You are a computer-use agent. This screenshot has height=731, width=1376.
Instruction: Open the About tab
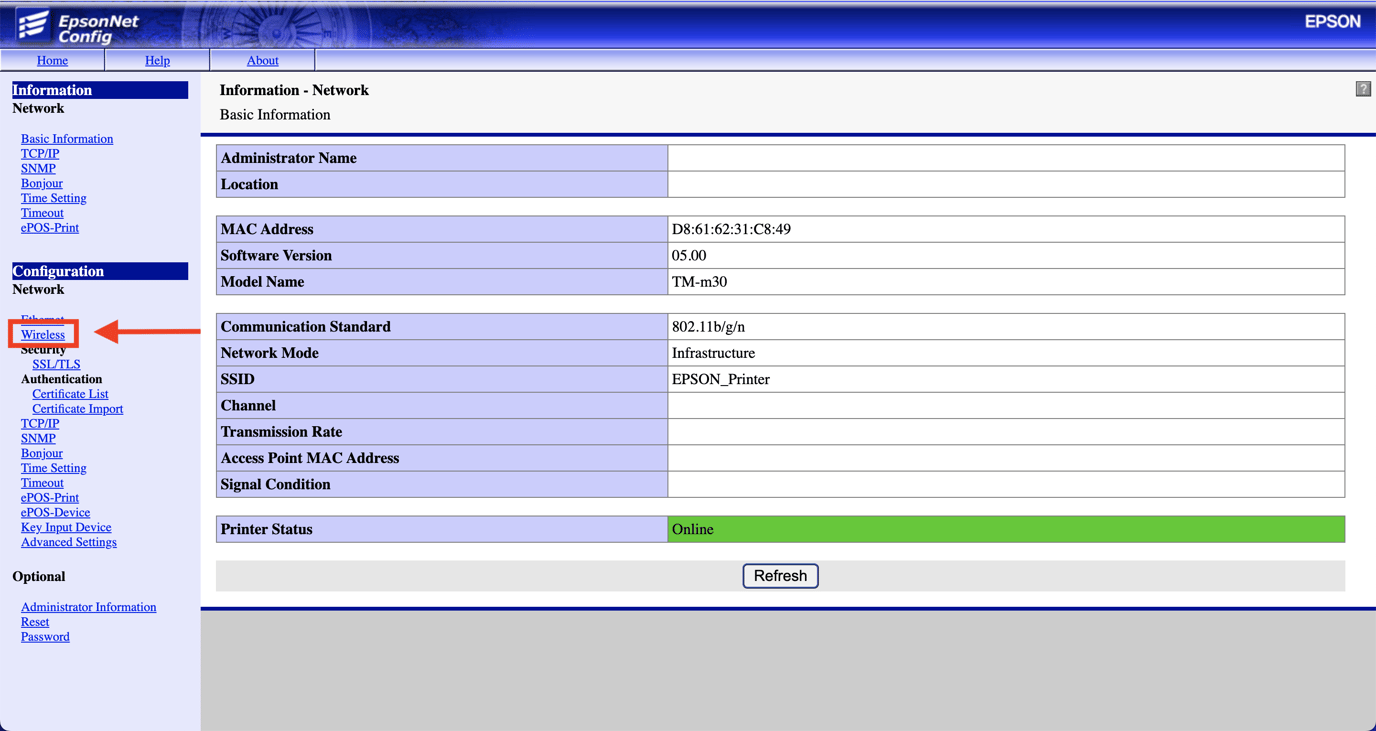click(262, 60)
